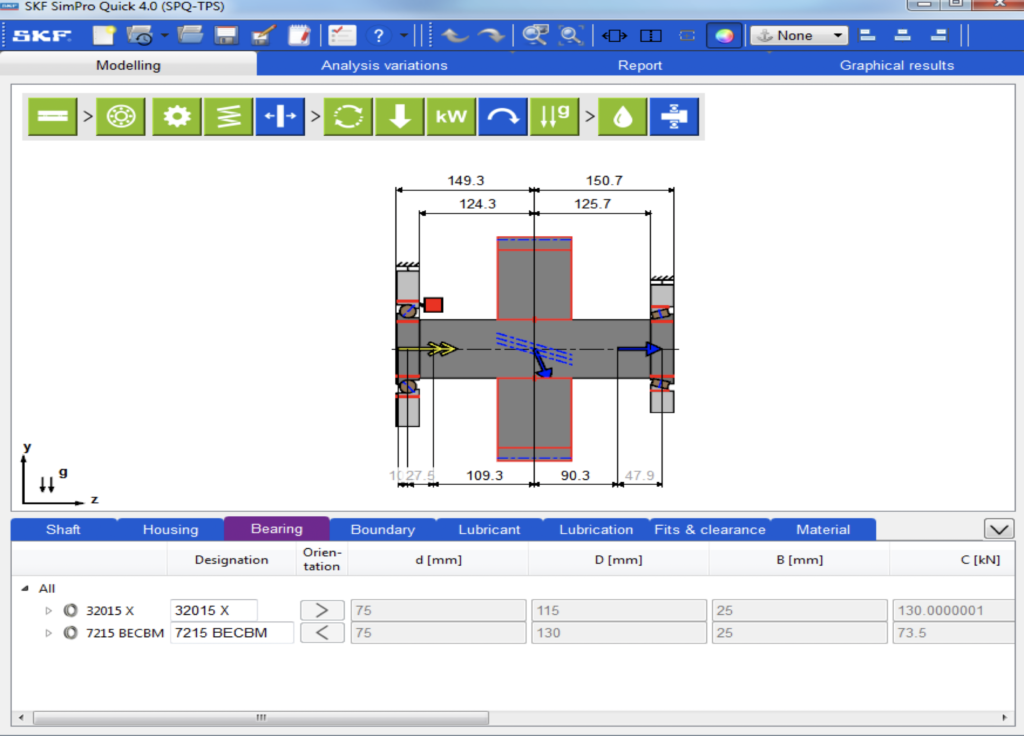Collapse the bottom panel with chevron button
Image resolution: width=1024 pixels, height=736 pixels.
(998, 528)
